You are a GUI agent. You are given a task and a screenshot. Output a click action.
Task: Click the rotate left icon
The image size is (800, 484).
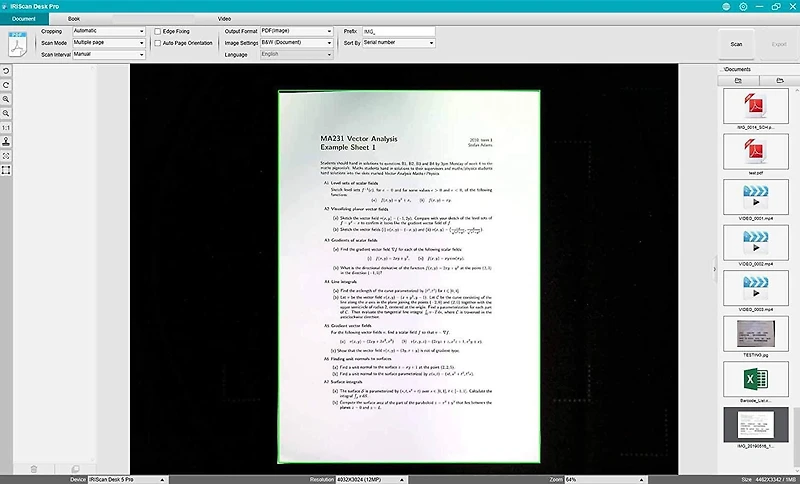click(x=7, y=71)
